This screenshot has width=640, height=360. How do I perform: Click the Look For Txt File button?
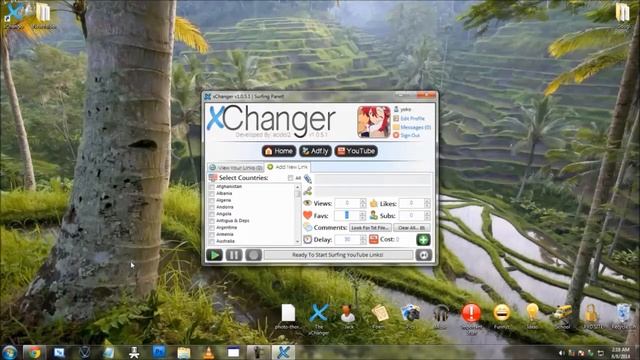(x=370, y=228)
